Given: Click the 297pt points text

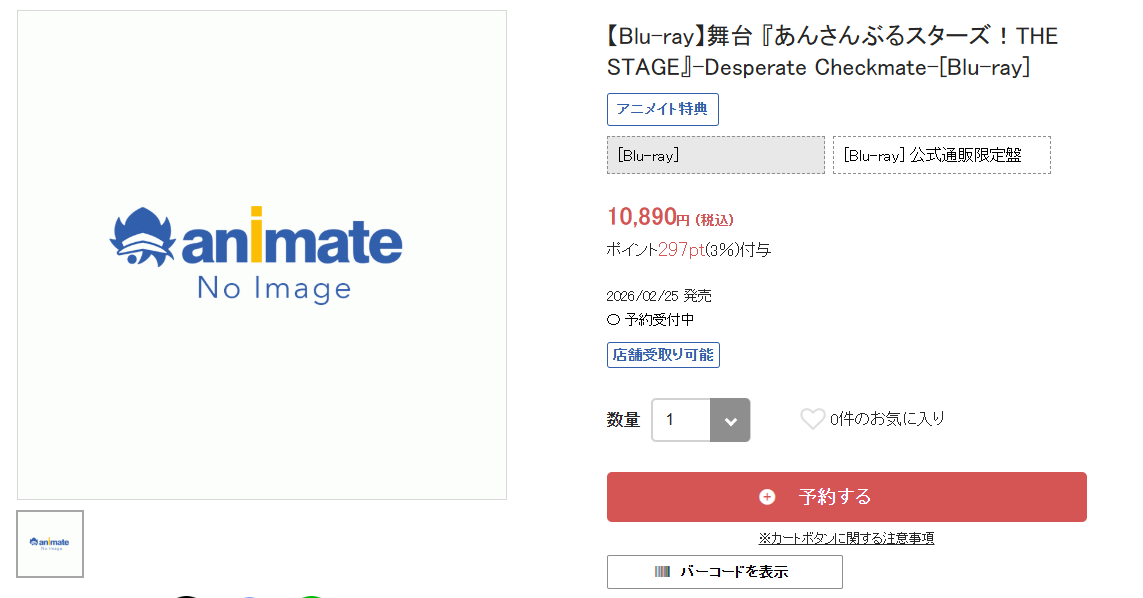Looking at the screenshot, I should (681, 249).
